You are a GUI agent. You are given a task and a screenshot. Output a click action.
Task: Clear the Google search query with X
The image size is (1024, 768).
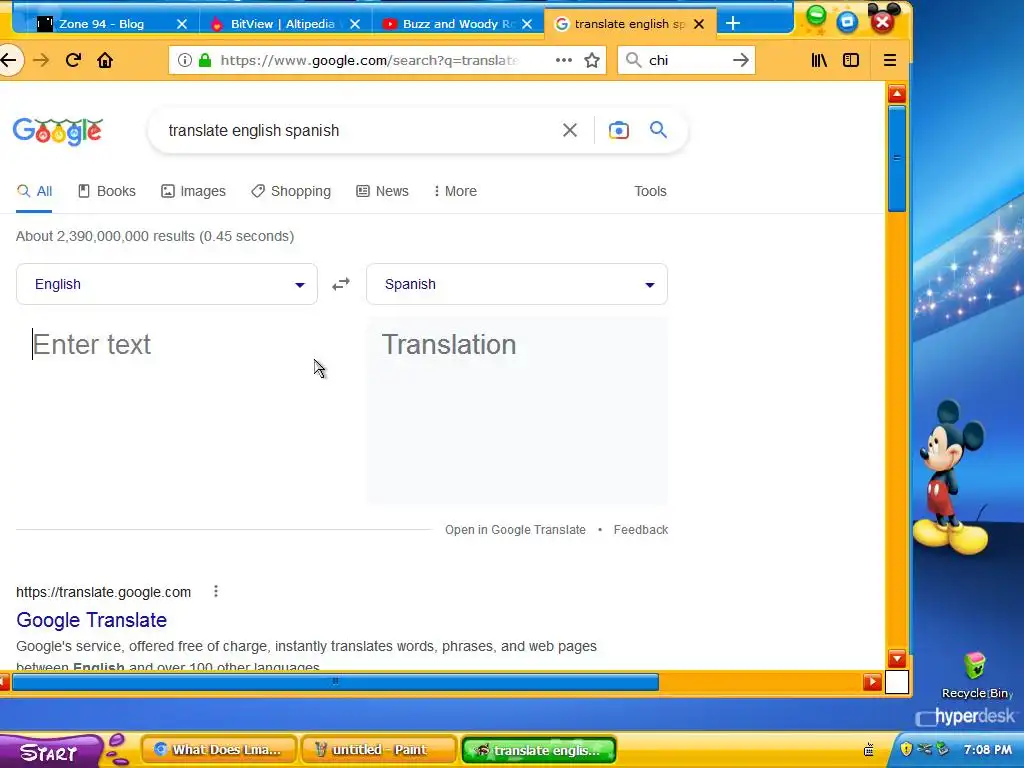click(569, 130)
